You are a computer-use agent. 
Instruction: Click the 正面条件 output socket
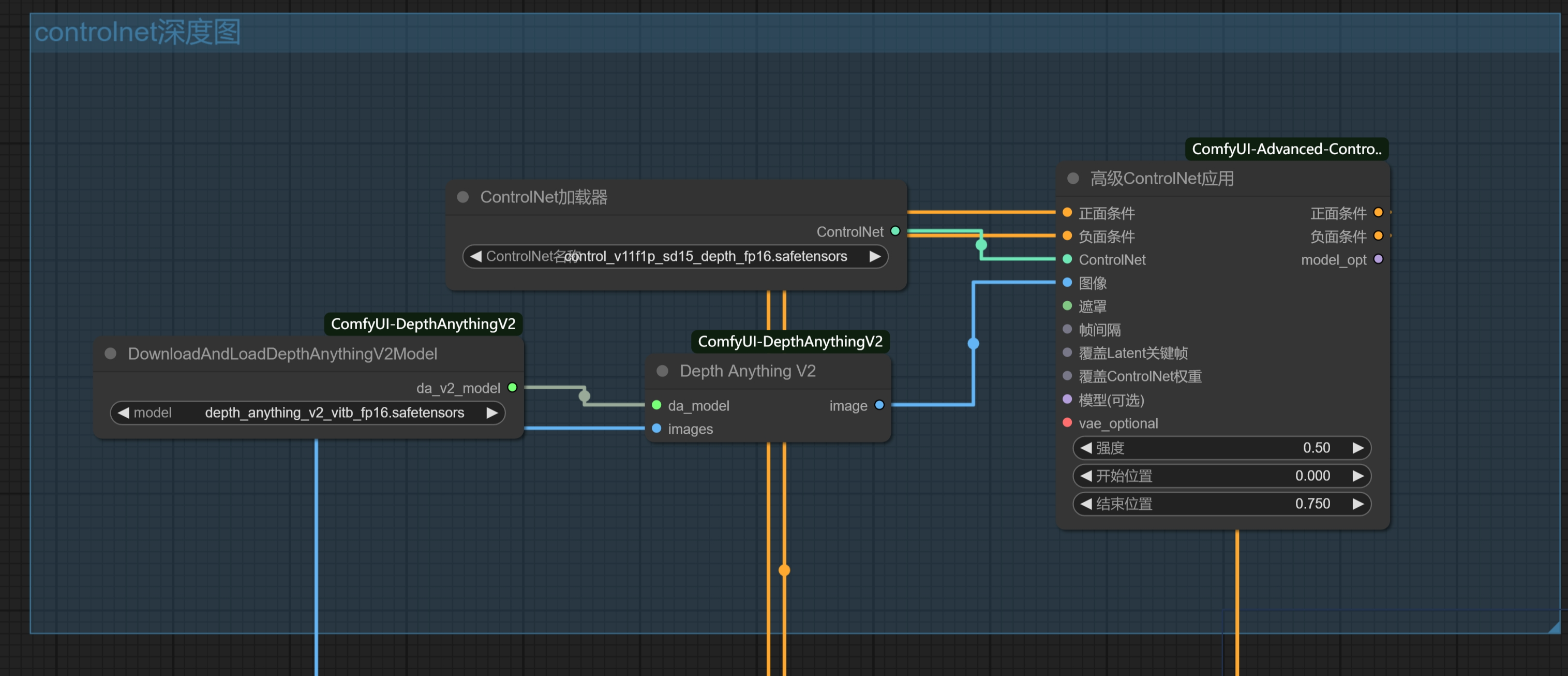pyautogui.click(x=1379, y=212)
